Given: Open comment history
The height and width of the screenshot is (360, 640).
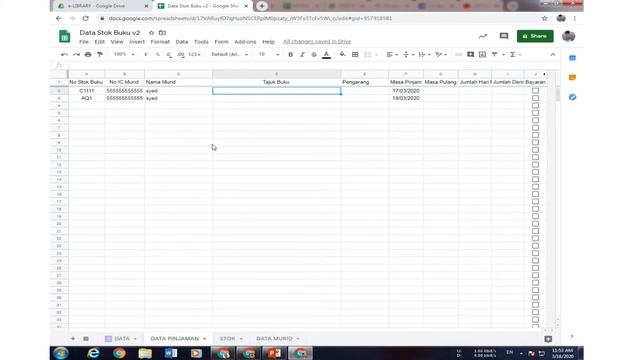Looking at the screenshot, I should tap(504, 36).
